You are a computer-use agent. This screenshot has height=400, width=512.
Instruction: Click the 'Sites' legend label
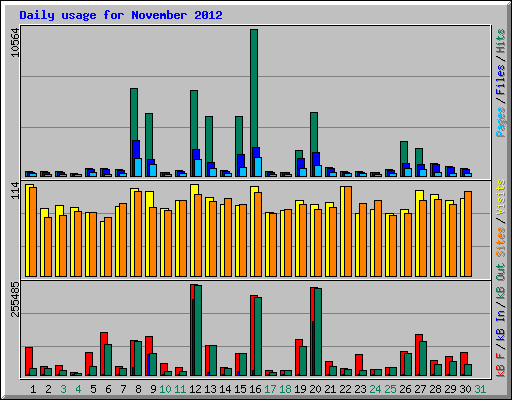[x=500, y=242]
